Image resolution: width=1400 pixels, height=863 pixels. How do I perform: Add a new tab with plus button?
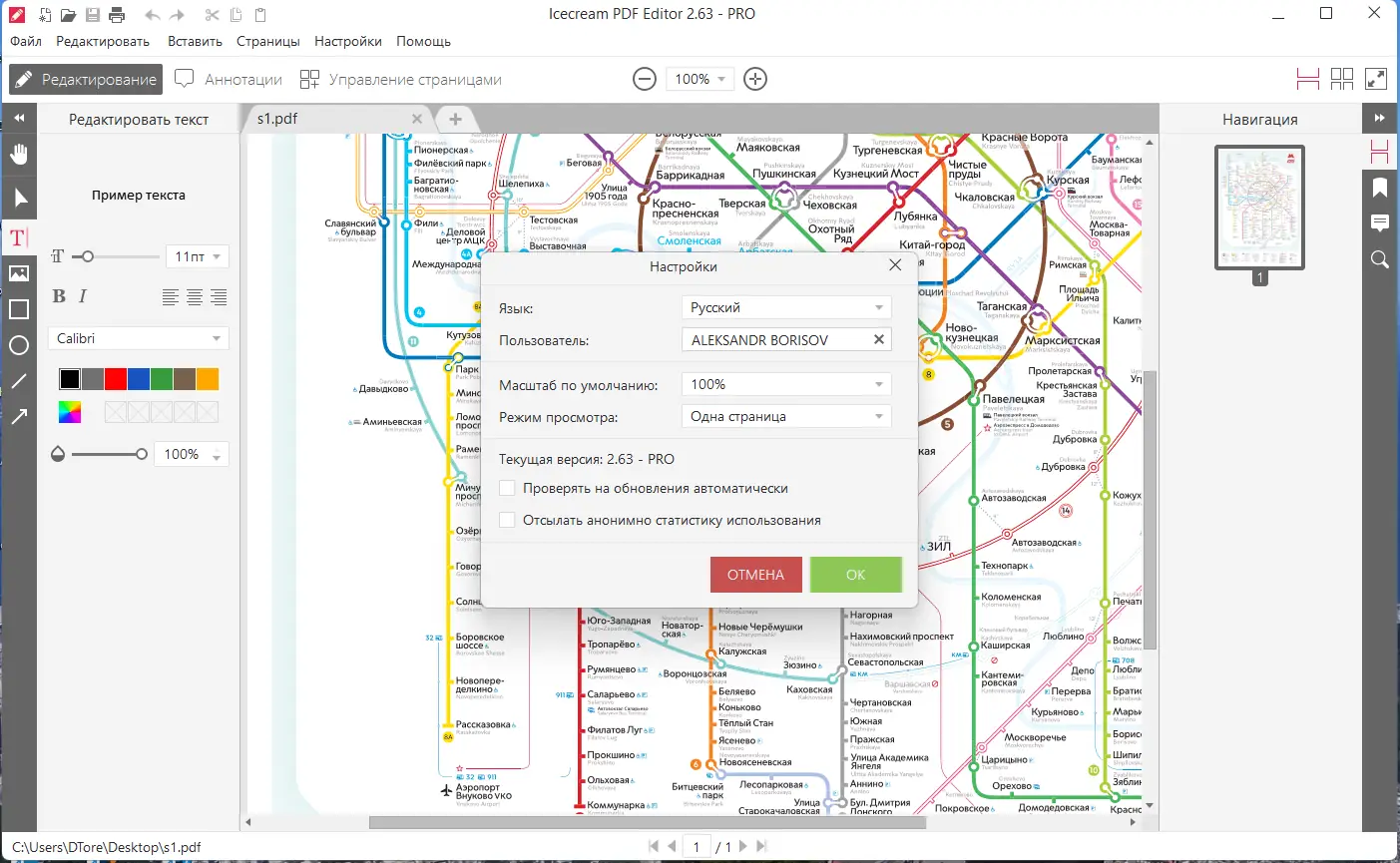click(455, 119)
